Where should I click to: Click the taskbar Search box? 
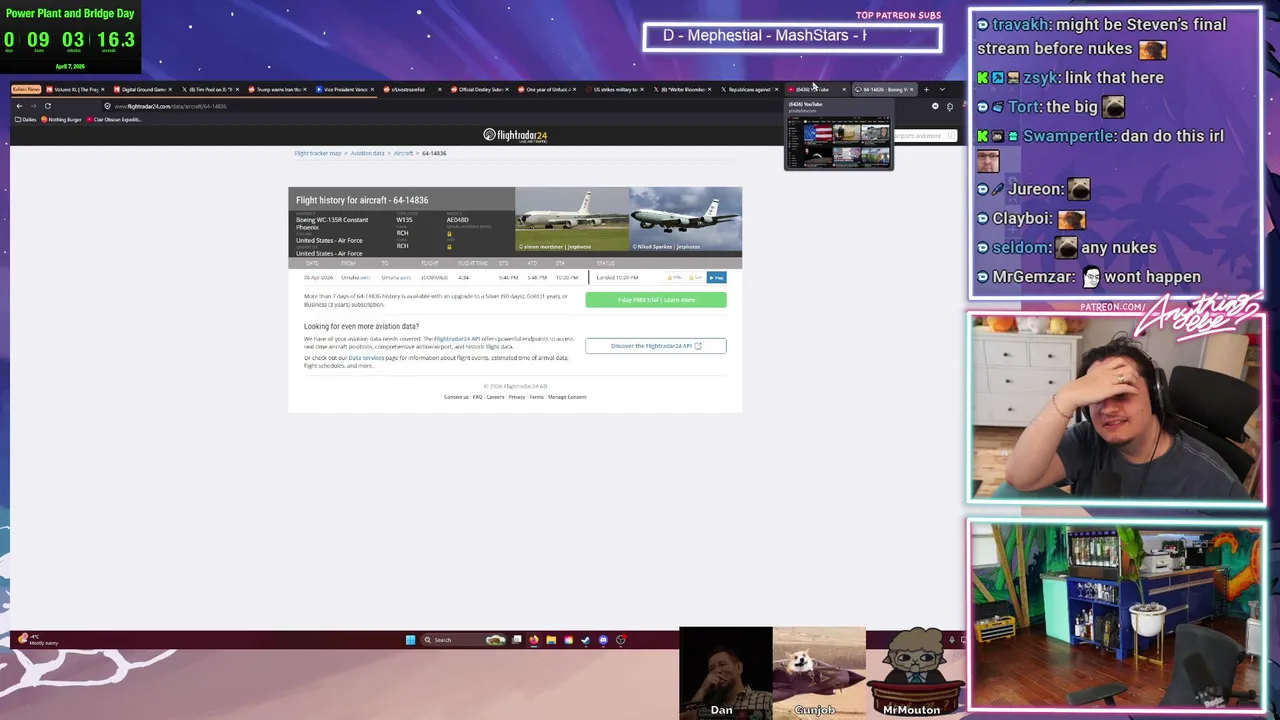[x=463, y=640]
